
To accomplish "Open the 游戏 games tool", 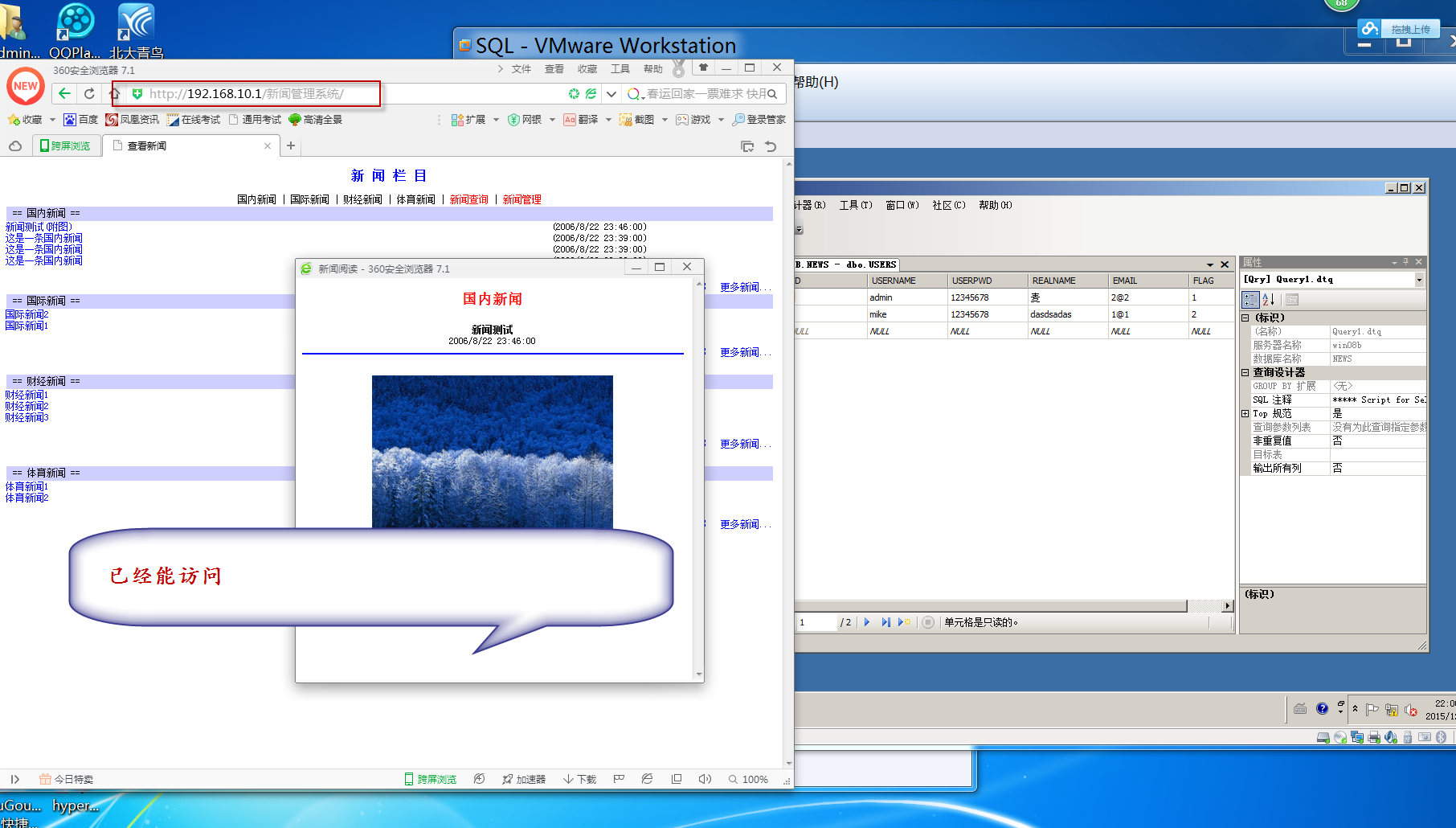I will 693,120.
